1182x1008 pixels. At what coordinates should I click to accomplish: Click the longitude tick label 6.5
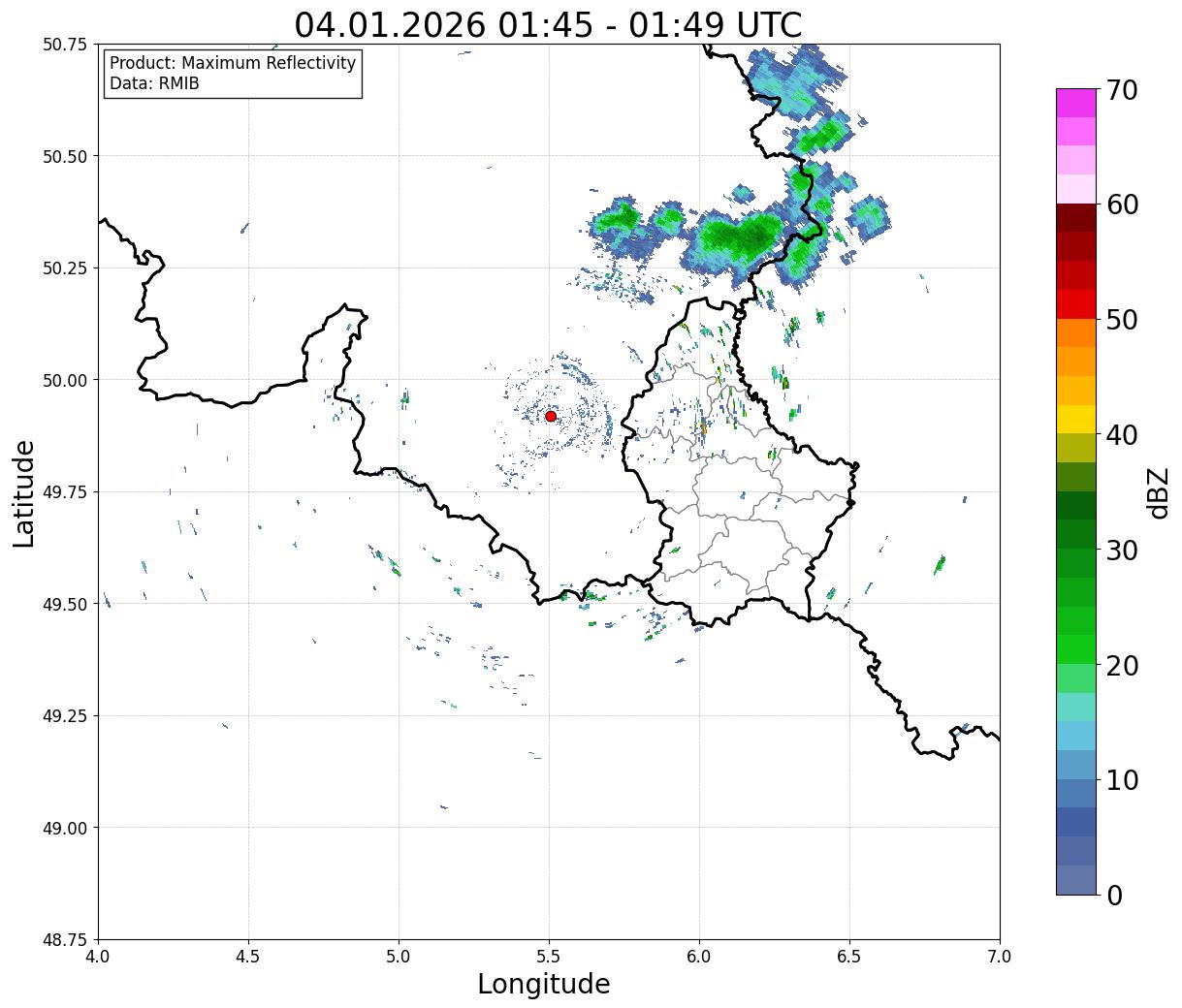coord(849,957)
